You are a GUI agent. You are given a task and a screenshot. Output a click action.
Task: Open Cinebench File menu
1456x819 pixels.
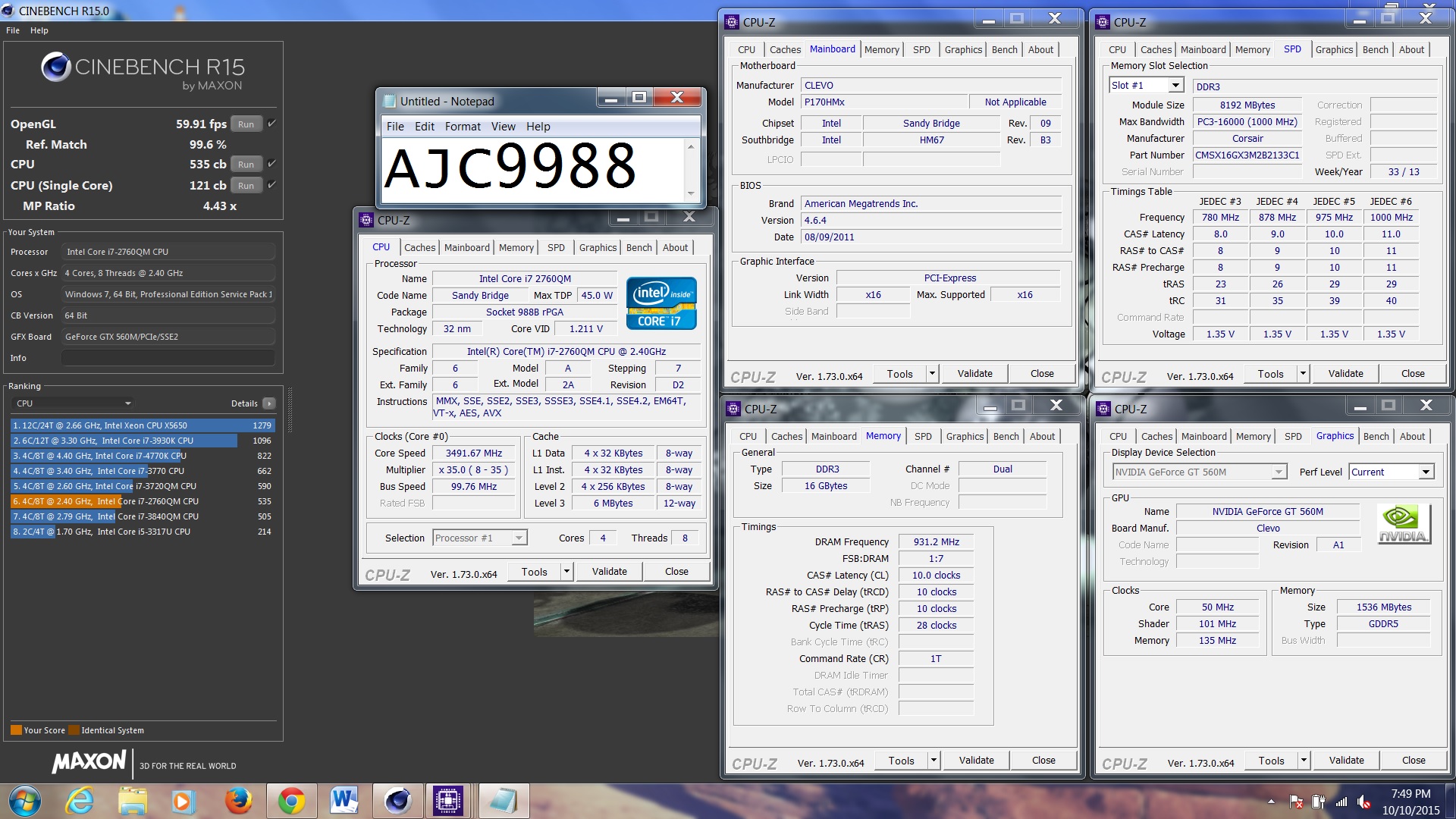click(13, 30)
